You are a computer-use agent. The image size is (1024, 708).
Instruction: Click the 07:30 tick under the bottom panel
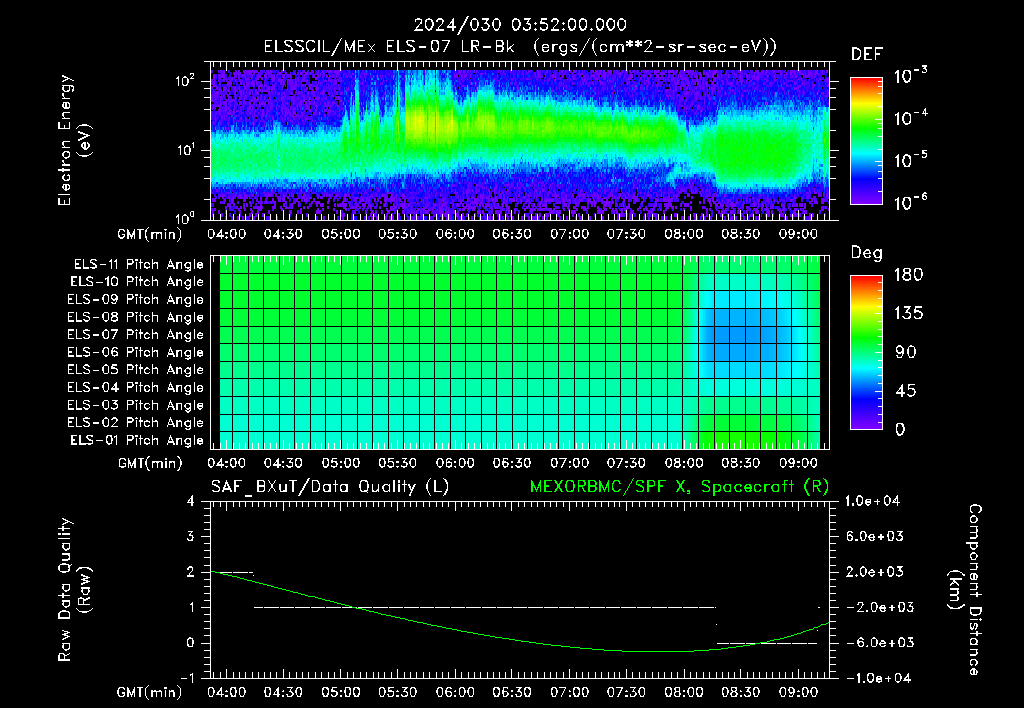tap(626, 692)
